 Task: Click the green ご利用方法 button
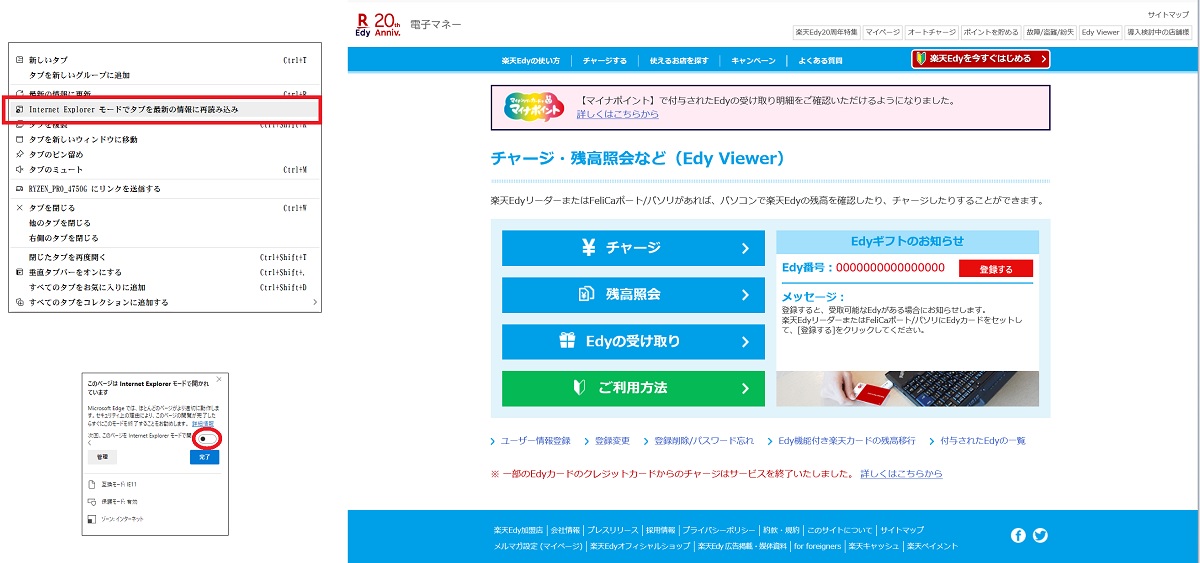633,388
